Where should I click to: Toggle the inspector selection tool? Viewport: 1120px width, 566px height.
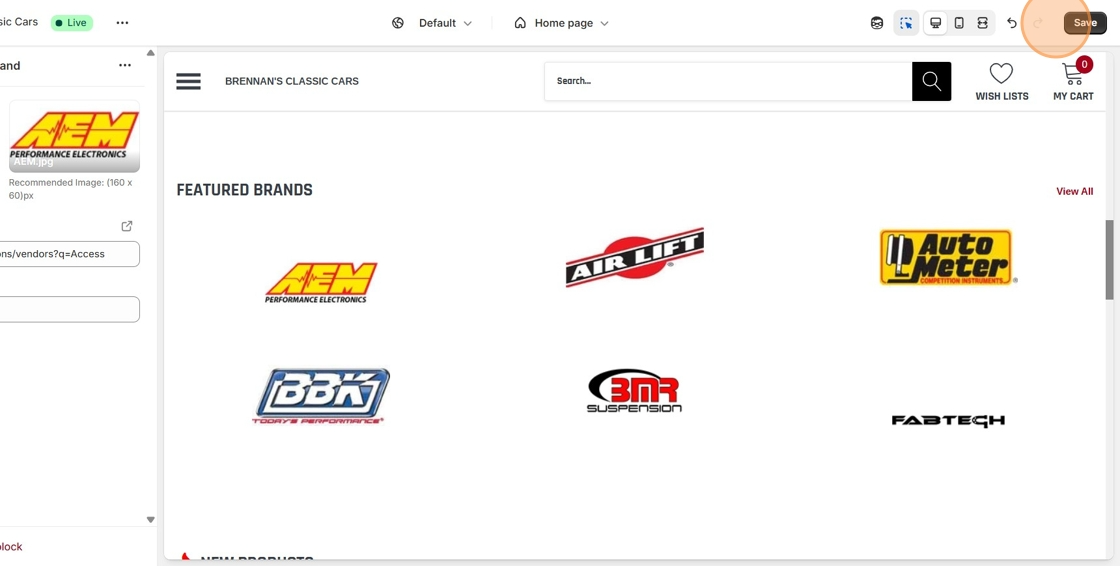click(x=906, y=23)
